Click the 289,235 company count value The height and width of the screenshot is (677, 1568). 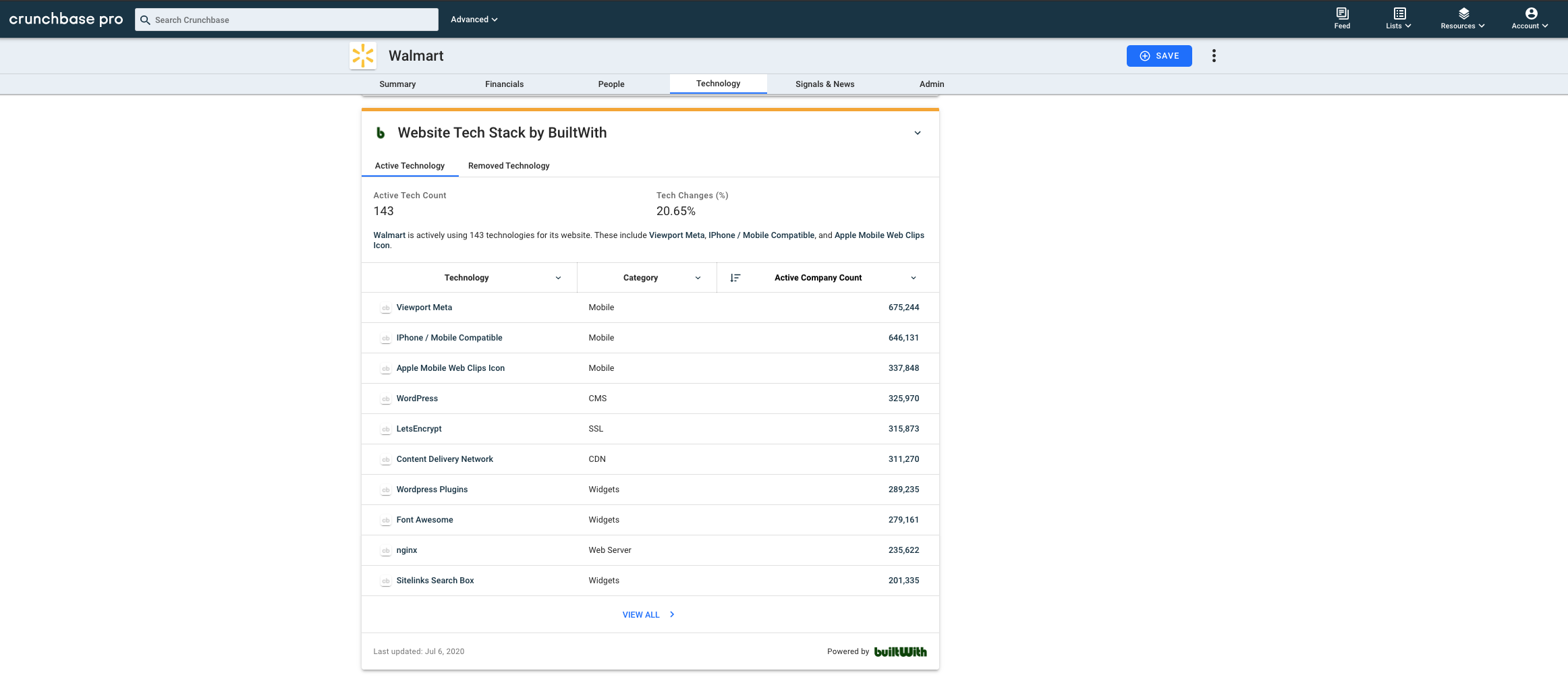point(903,490)
